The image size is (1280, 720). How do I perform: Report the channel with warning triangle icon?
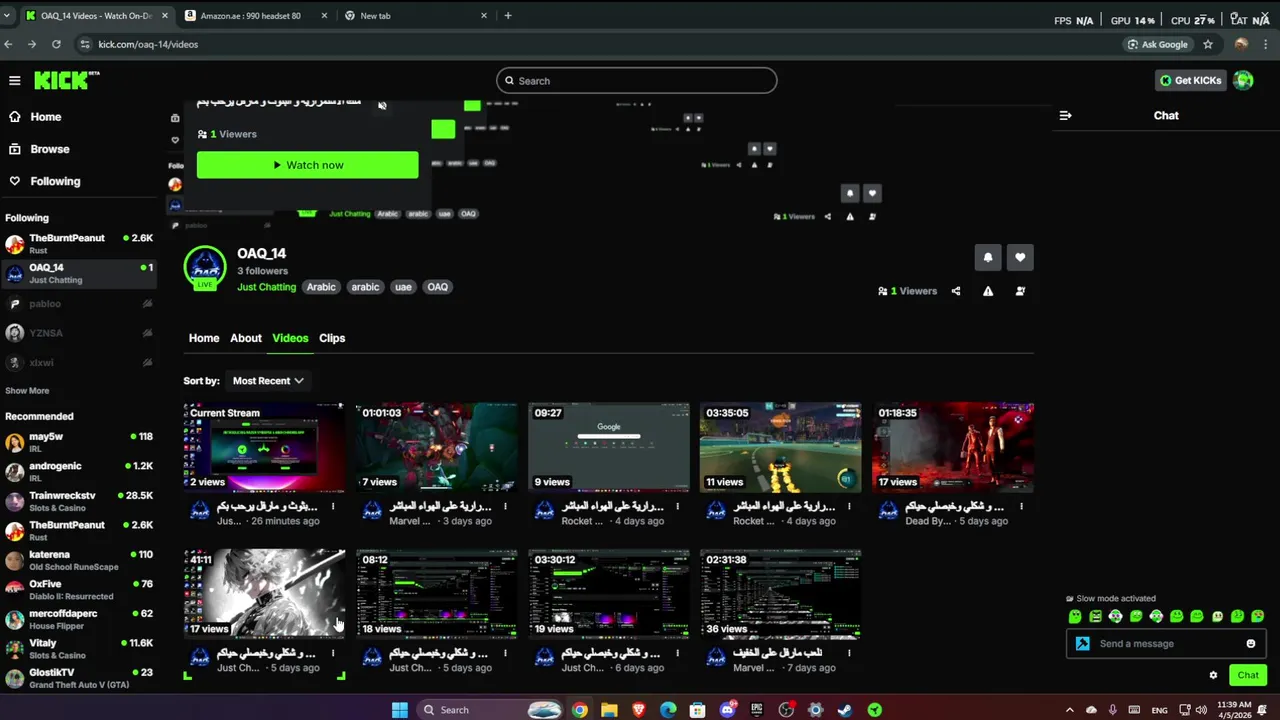(x=988, y=291)
